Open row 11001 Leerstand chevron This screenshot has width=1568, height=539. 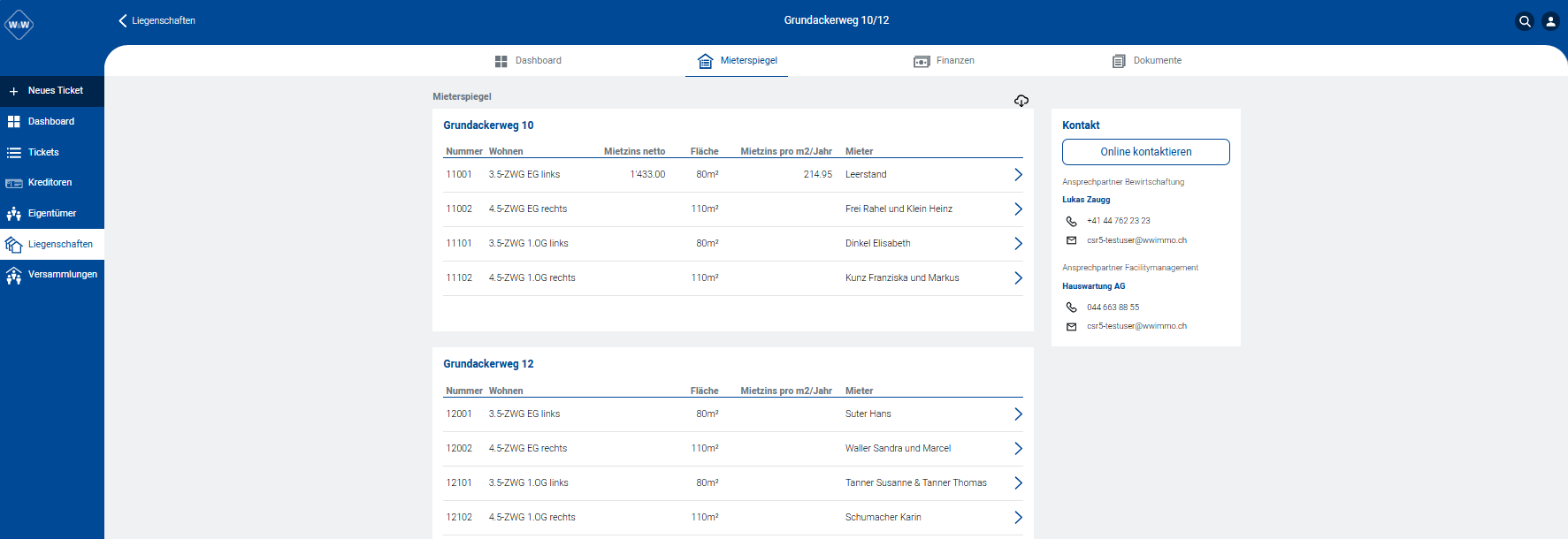1018,175
